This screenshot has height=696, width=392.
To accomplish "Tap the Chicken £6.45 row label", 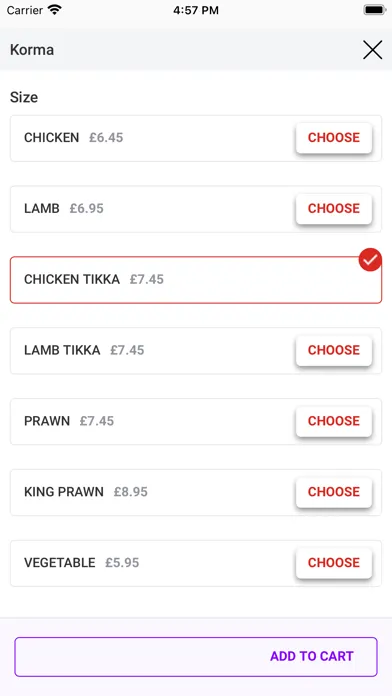I will [74, 138].
